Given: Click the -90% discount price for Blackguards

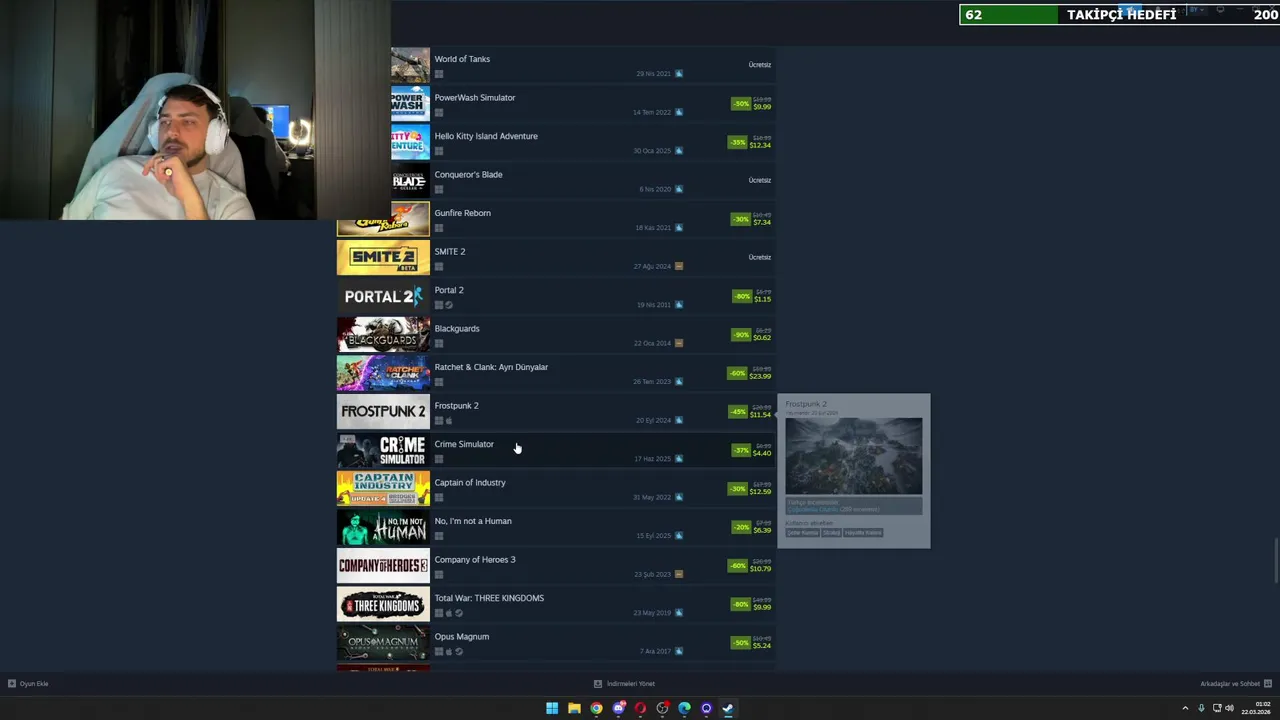Looking at the screenshot, I should pyautogui.click(x=752, y=334).
